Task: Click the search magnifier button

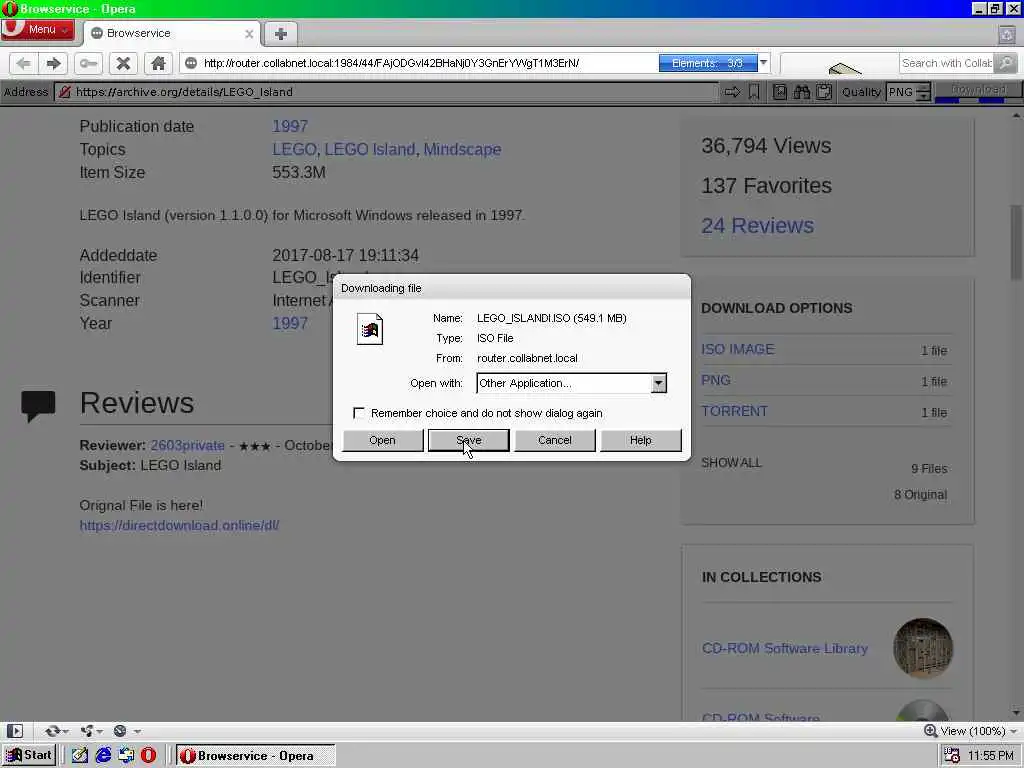Action: pyautogui.click(x=1006, y=63)
